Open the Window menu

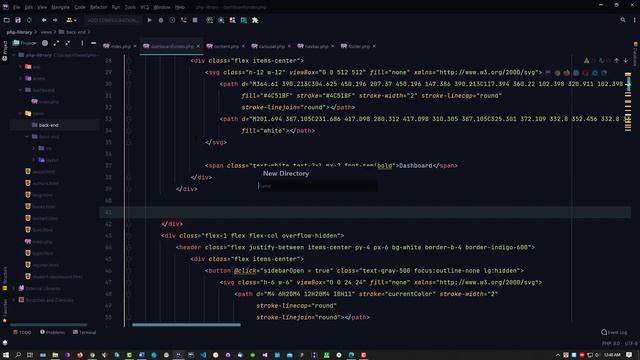[x=162, y=7]
